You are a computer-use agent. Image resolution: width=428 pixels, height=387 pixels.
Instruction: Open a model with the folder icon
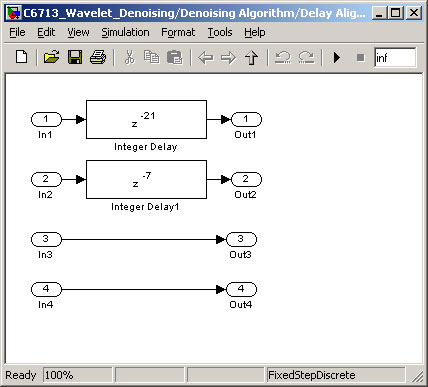tap(51, 57)
